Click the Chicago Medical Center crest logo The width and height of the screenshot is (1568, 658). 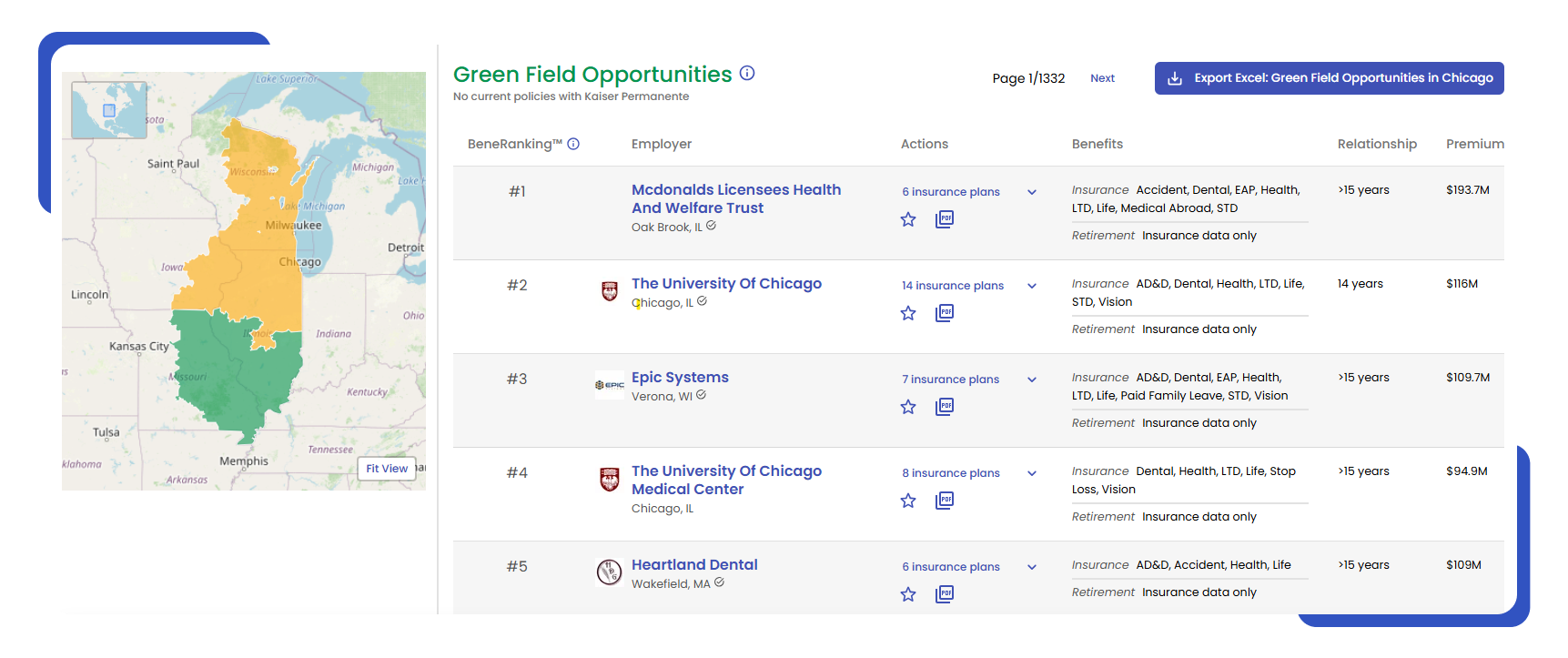[x=610, y=479]
